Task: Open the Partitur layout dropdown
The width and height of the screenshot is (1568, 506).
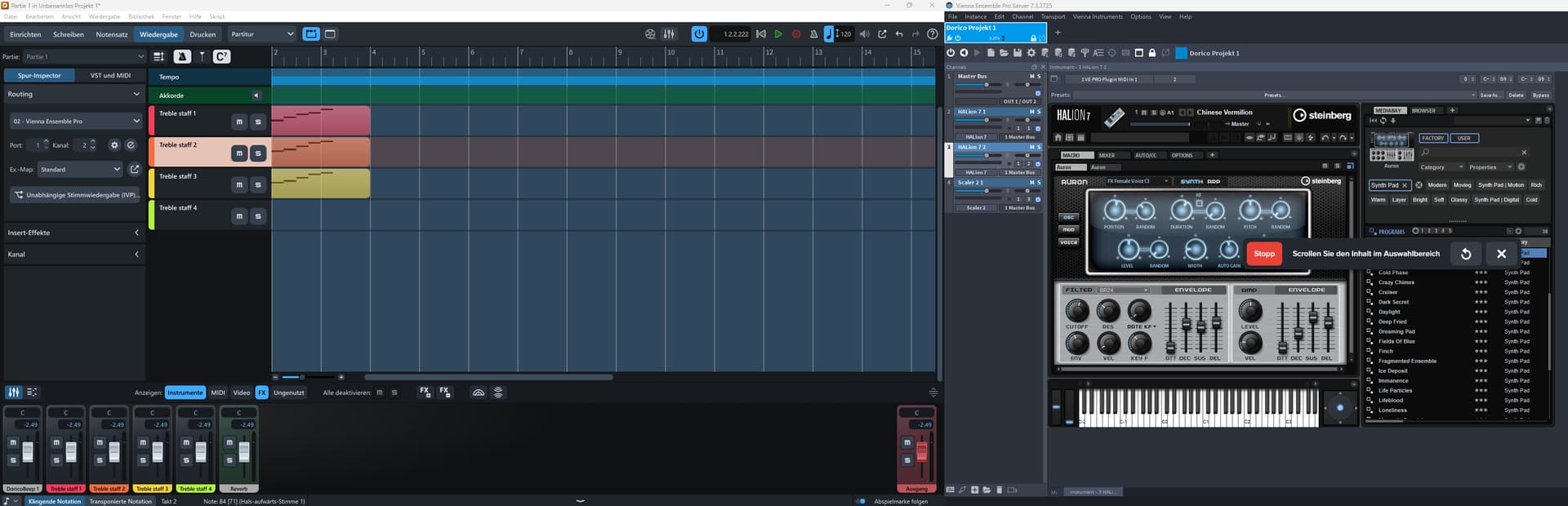Action: pos(261,34)
